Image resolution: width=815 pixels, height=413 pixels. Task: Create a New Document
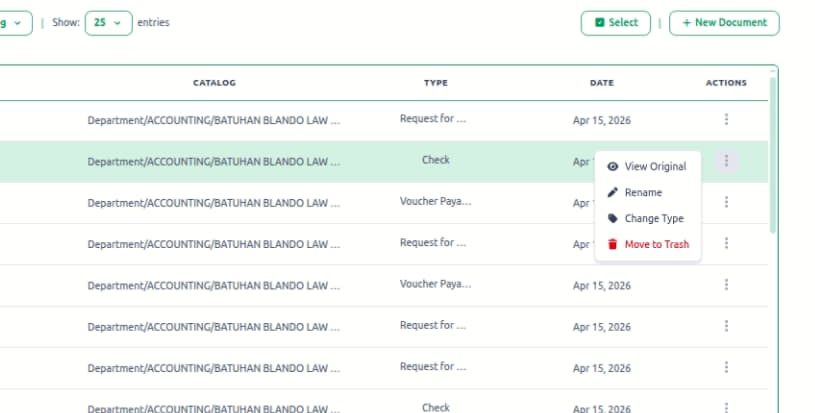click(724, 23)
